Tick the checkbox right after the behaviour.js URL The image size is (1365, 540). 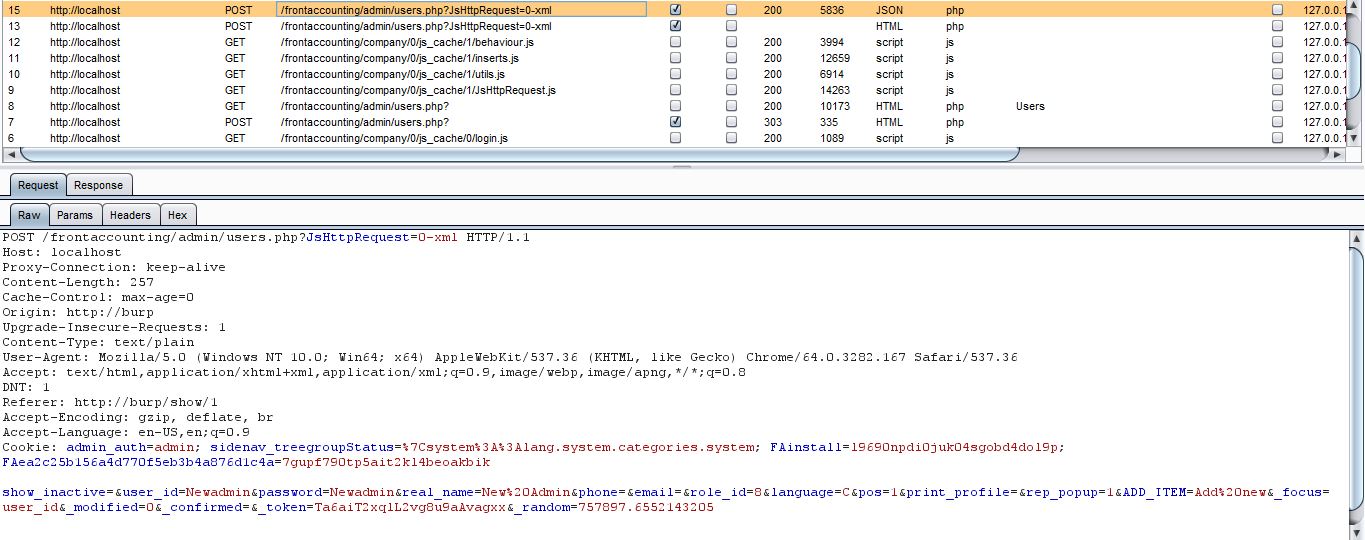click(x=675, y=42)
